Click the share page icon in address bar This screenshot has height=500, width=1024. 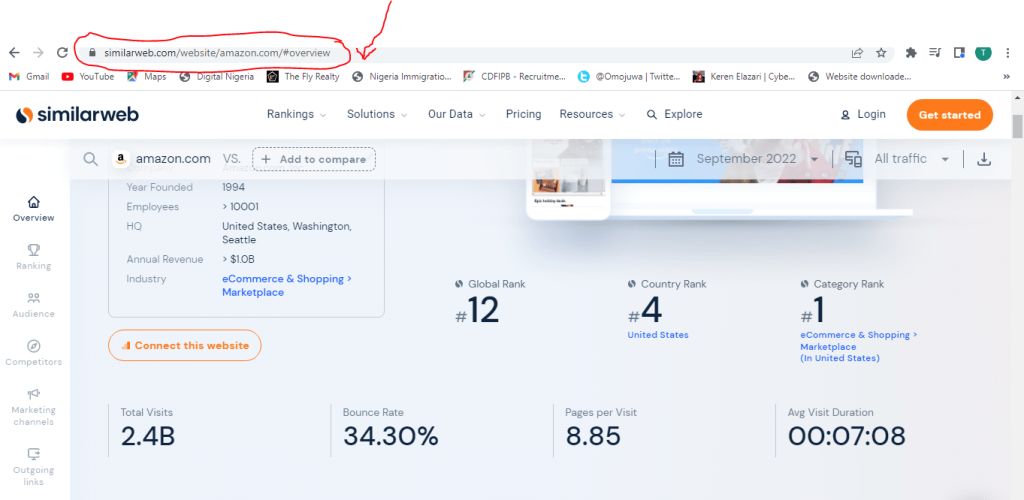pos(857,53)
